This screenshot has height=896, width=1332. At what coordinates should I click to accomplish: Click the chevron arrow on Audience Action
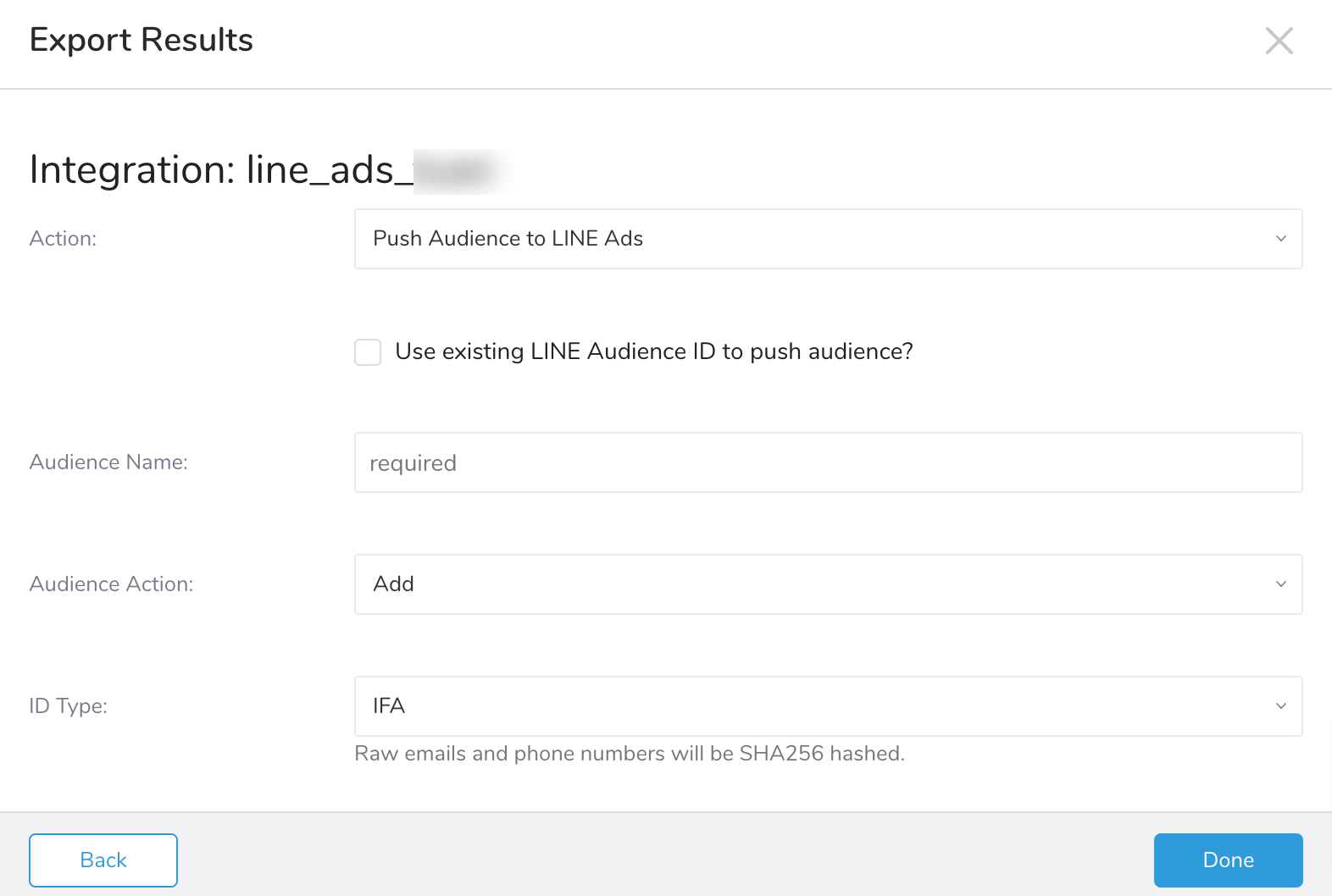[x=1280, y=584]
